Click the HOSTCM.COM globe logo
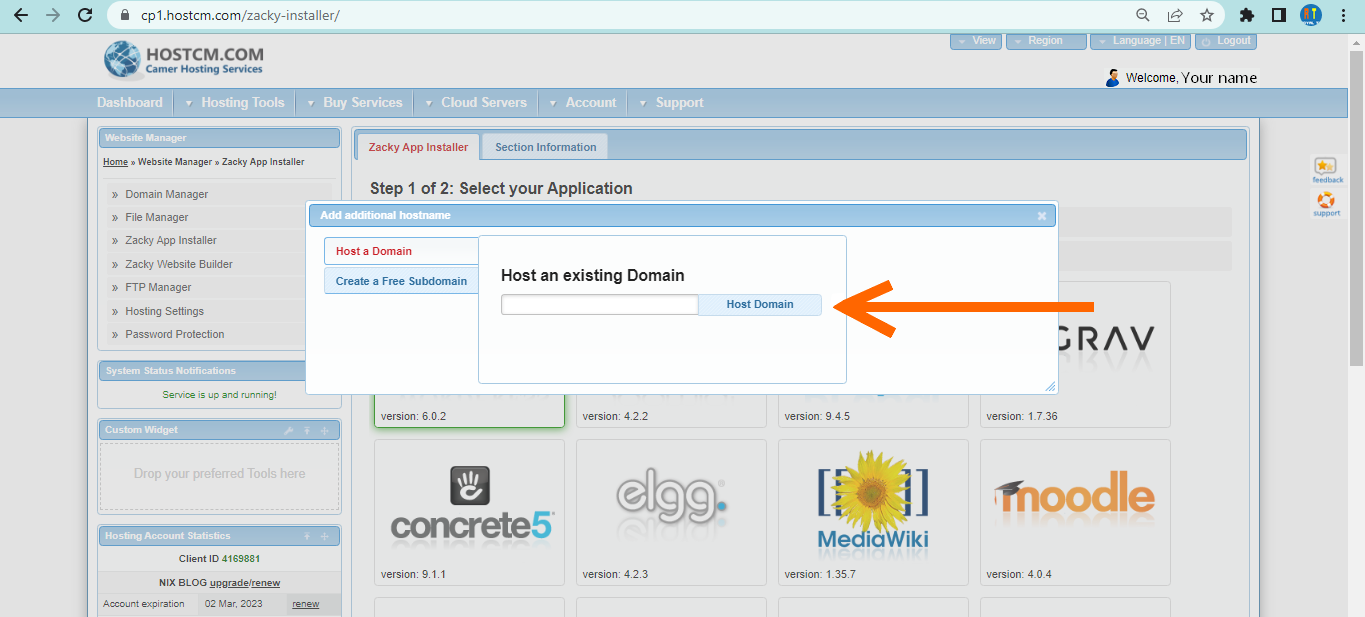 click(123, 59)
